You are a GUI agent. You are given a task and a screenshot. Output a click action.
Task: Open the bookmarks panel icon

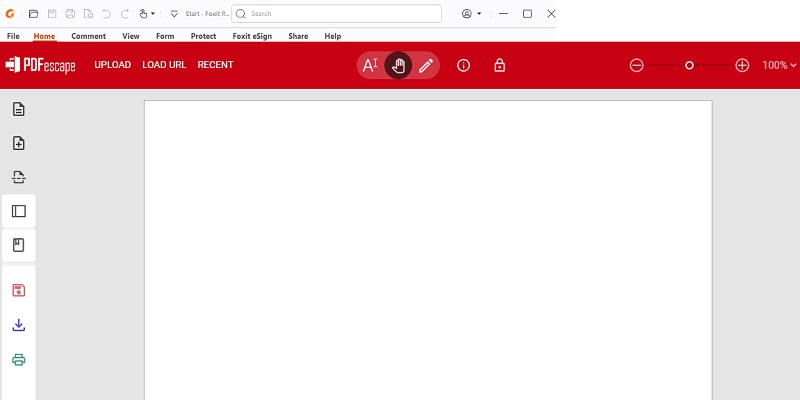click(19, 245)
